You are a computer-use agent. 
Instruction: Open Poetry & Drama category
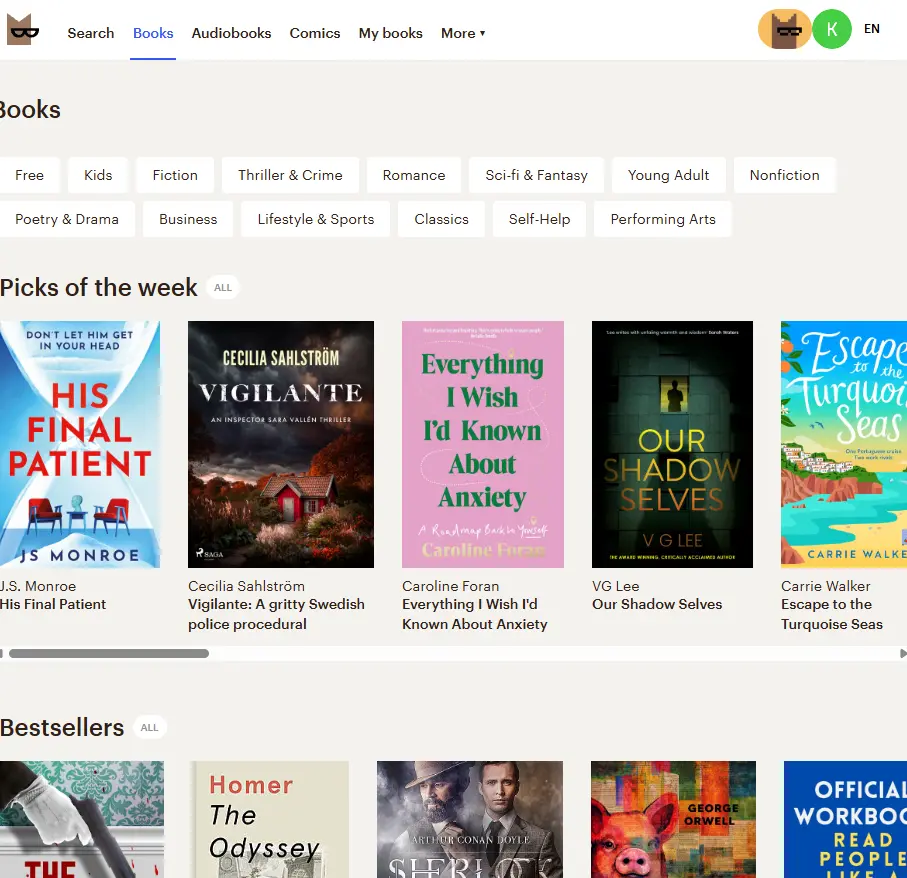pyautogui.click(x=67, y=219)
